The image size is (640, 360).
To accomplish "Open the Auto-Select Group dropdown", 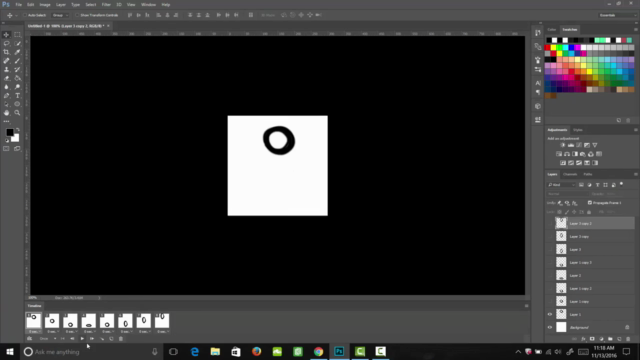I will pyautogui.click(x=60, y=15).
